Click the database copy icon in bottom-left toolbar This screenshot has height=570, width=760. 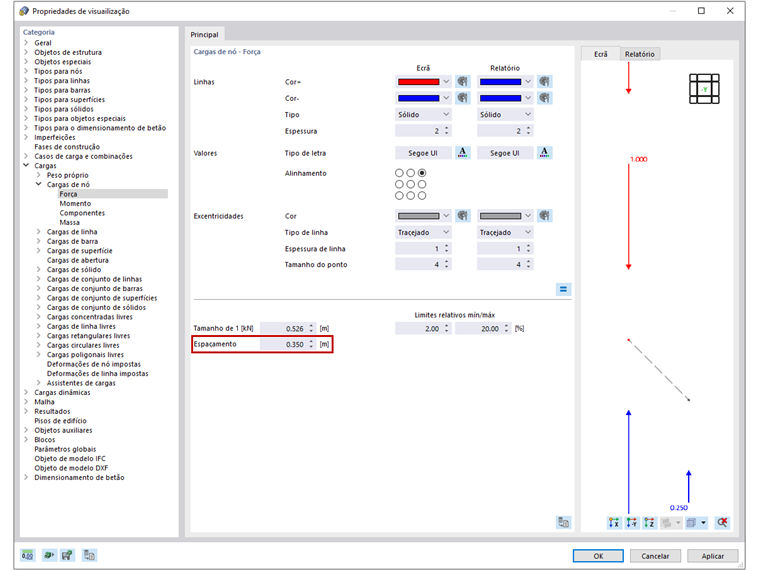(x=89, y=555)
